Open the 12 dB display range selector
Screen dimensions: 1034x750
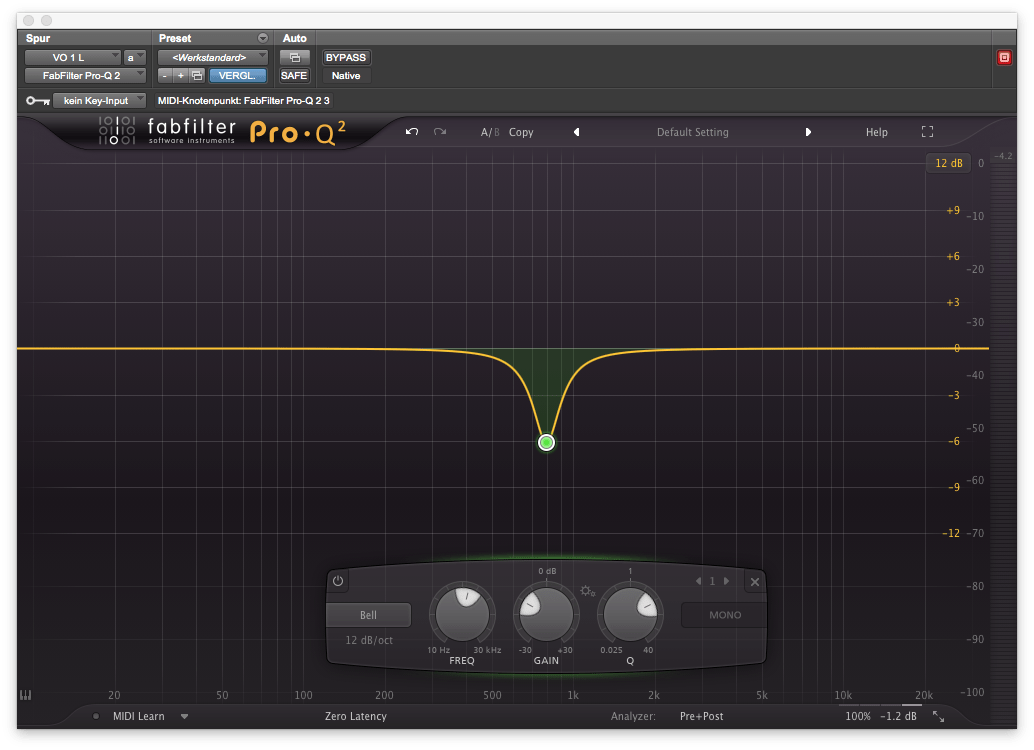(x=949, y=163)
